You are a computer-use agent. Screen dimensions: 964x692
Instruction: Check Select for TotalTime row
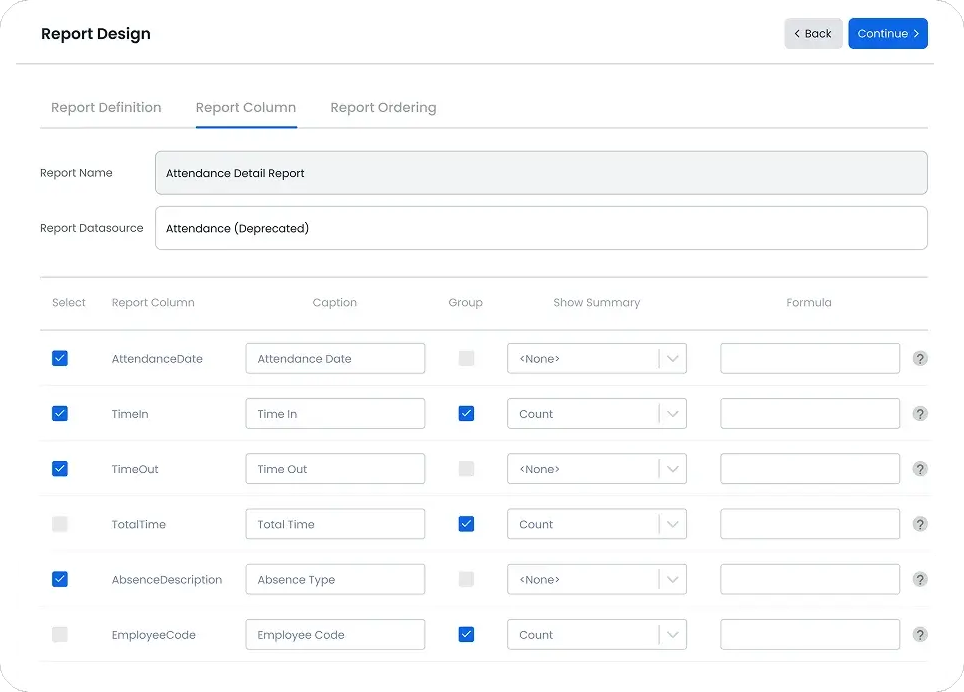[60, 524]
